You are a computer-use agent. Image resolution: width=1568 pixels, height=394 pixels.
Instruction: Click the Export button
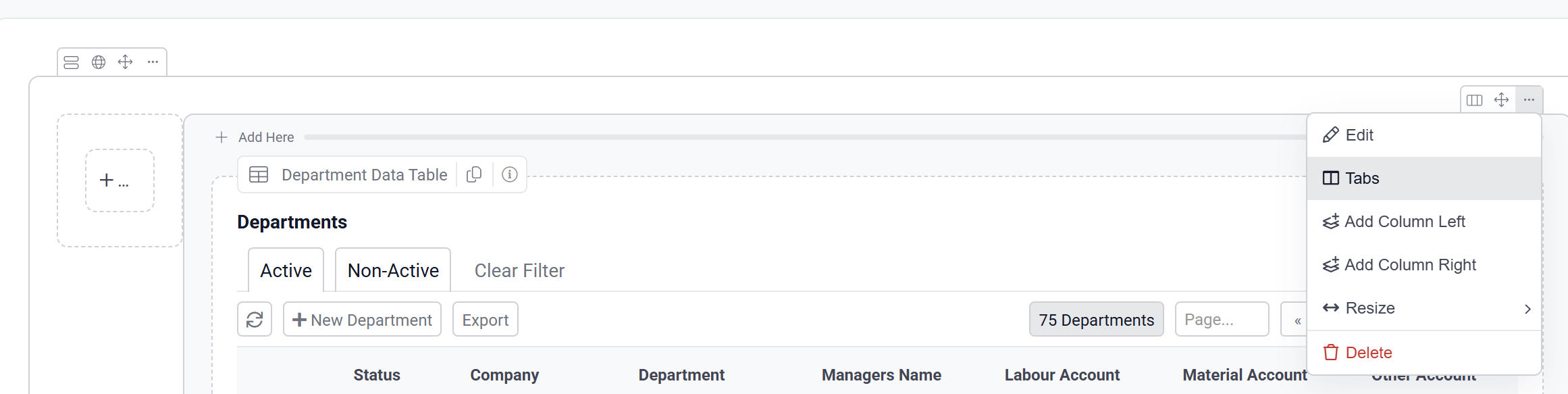pyautogui.click(x=486, y=320)
